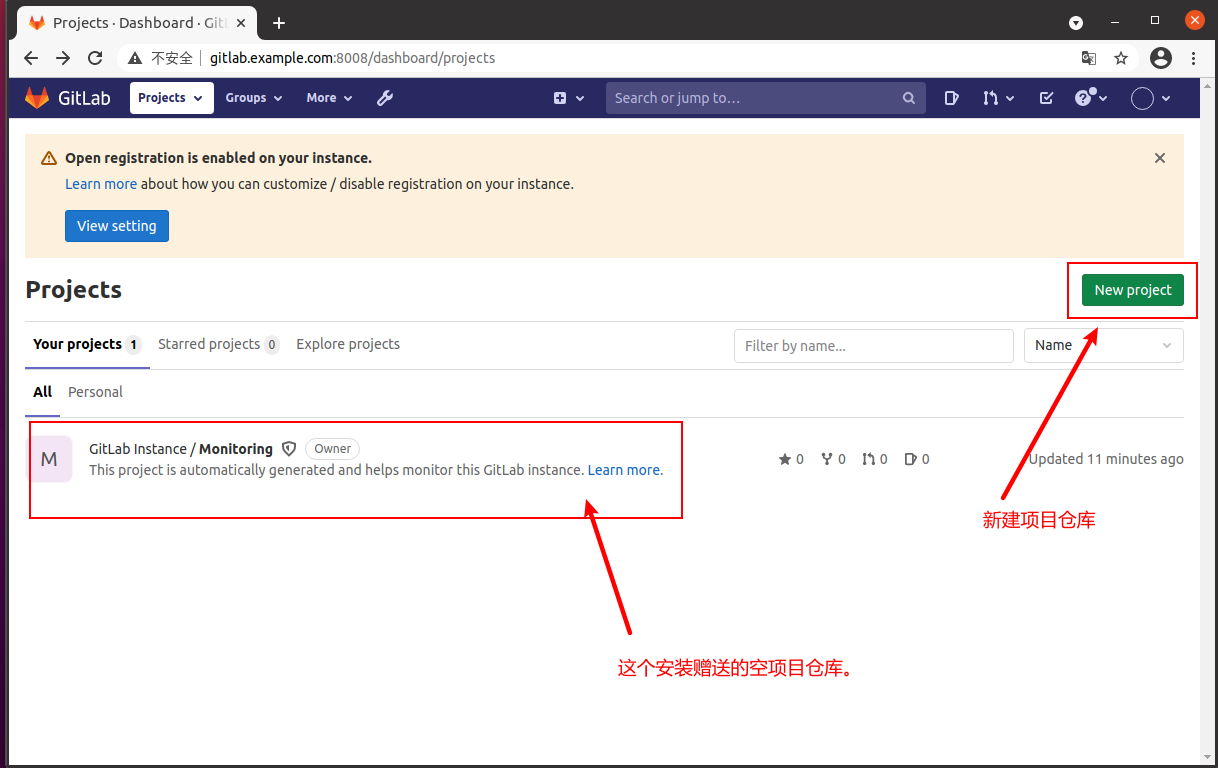Image resolution: width=1218 pixels, height=768 pixels.
Task: Click the GitLab fox logo in navbar
Action: coord(37,98)
